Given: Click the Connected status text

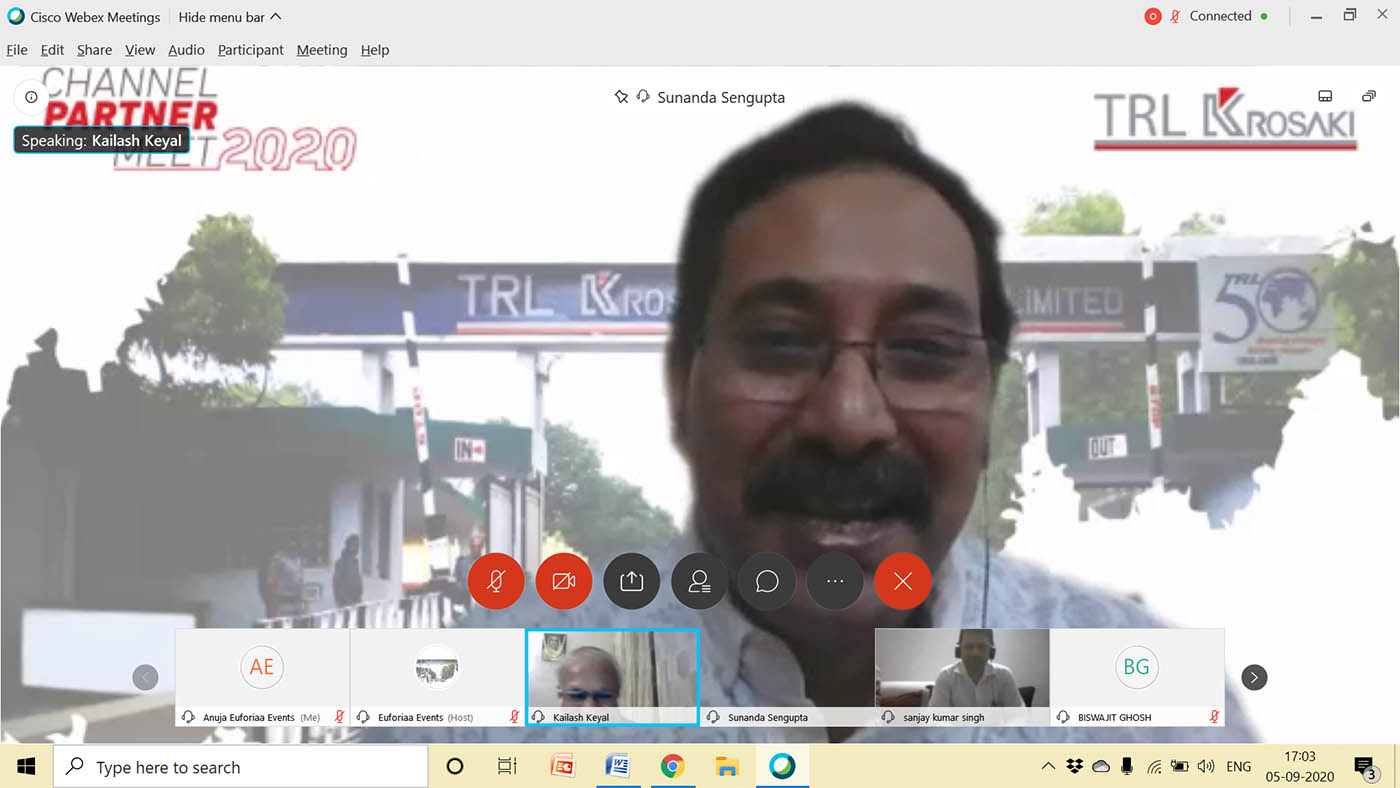Looking at the screenshot, I should [x=1220, y=16].
